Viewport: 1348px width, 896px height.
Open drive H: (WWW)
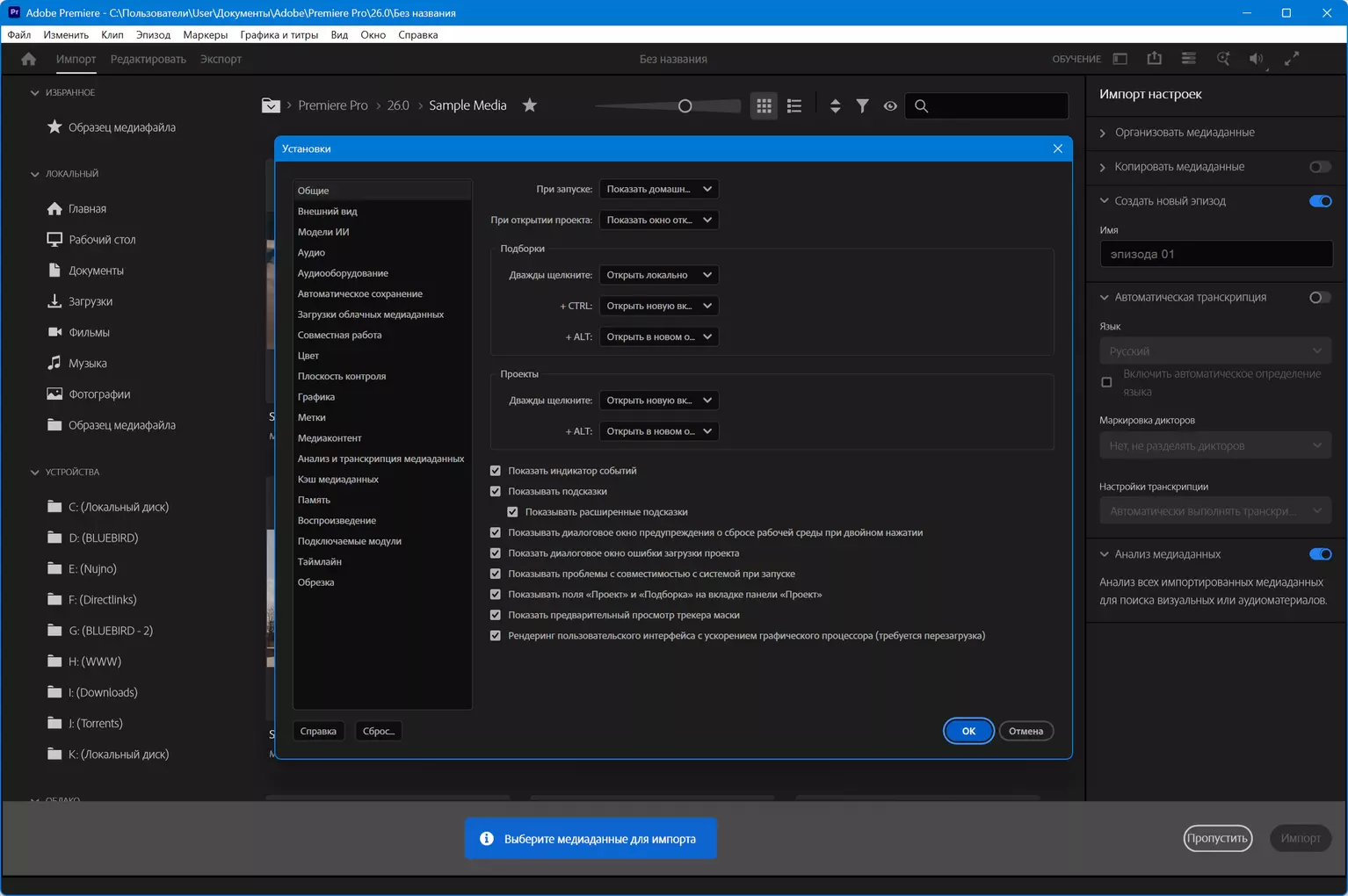click(95, 661)
